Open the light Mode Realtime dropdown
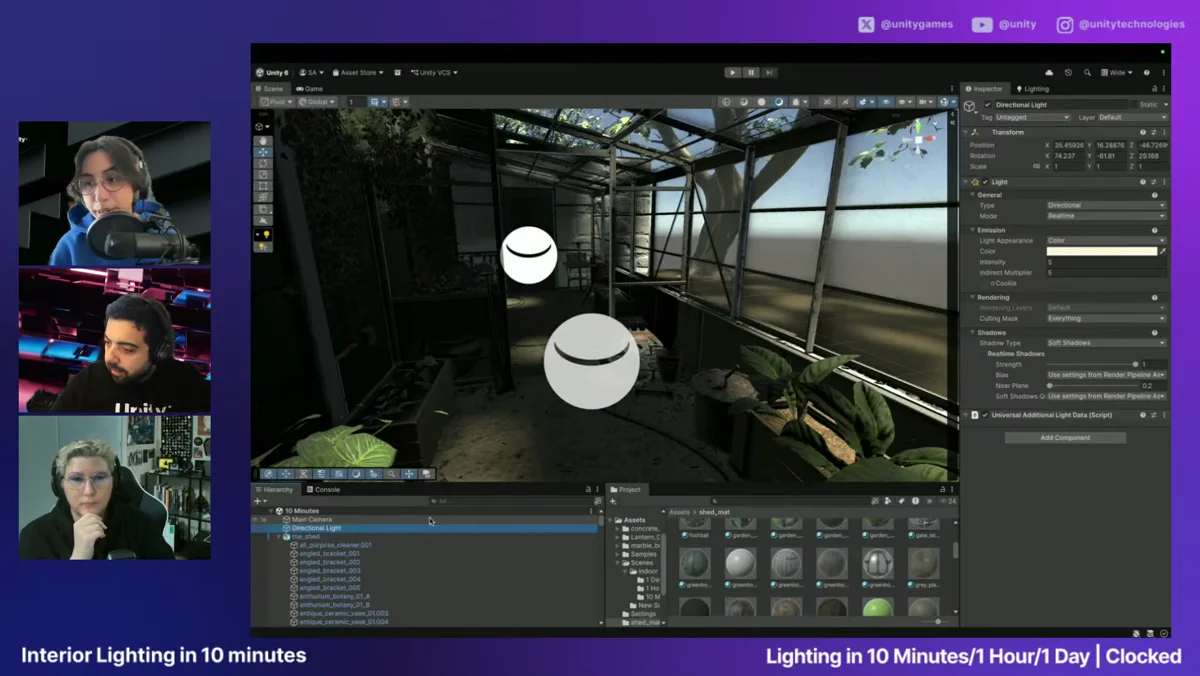Screen dimensions: 1200x676 point(1105,216)
